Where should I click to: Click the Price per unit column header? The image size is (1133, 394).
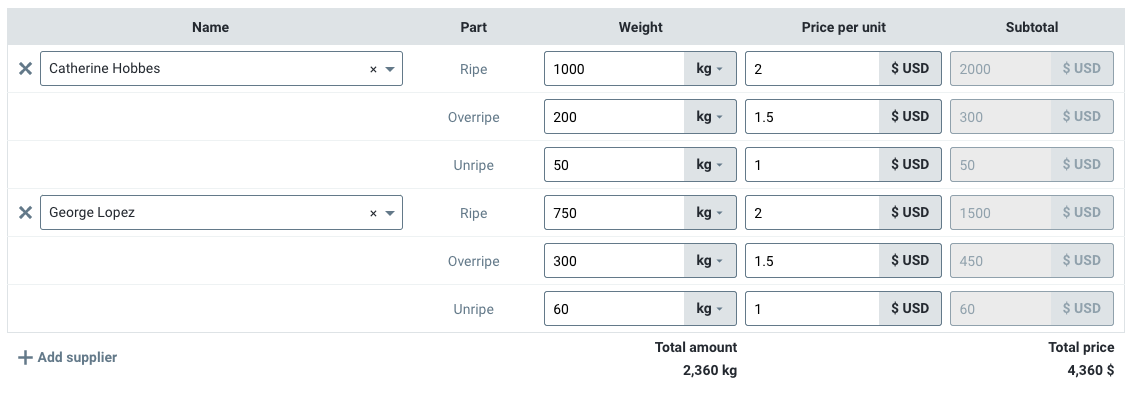point(843,27)
